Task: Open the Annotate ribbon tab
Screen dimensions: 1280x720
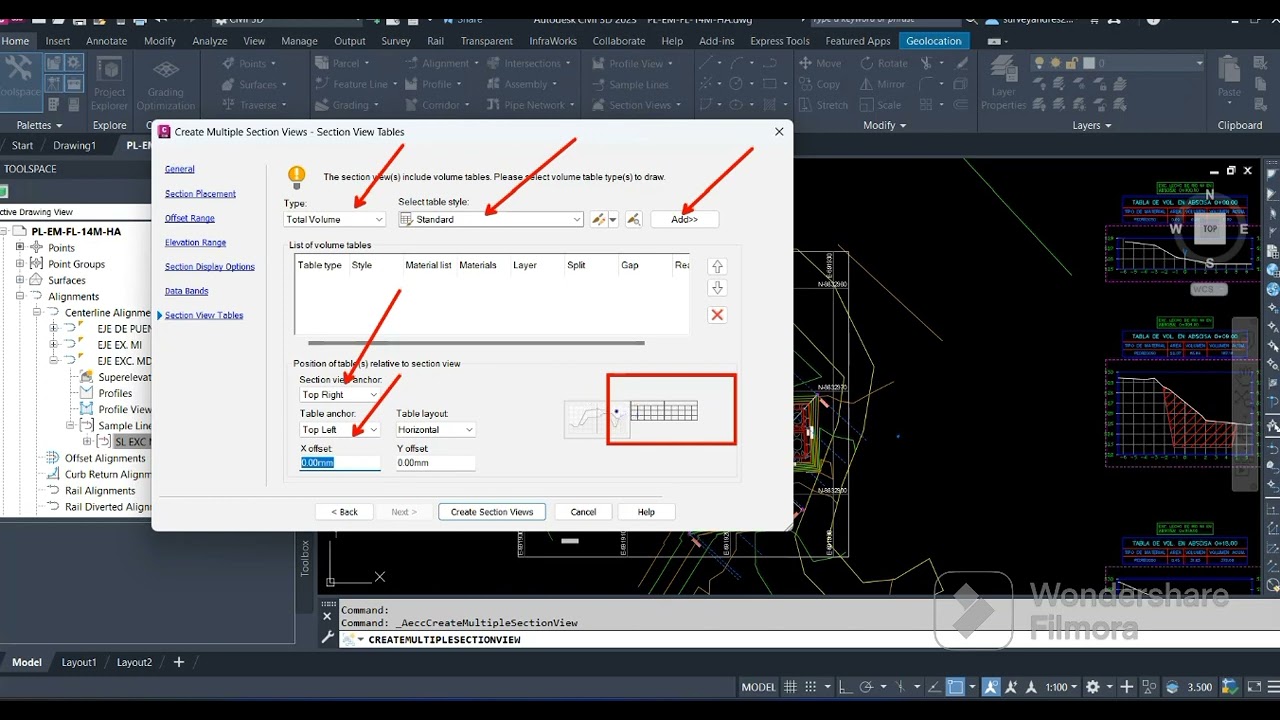Action: tap(107, 41)
